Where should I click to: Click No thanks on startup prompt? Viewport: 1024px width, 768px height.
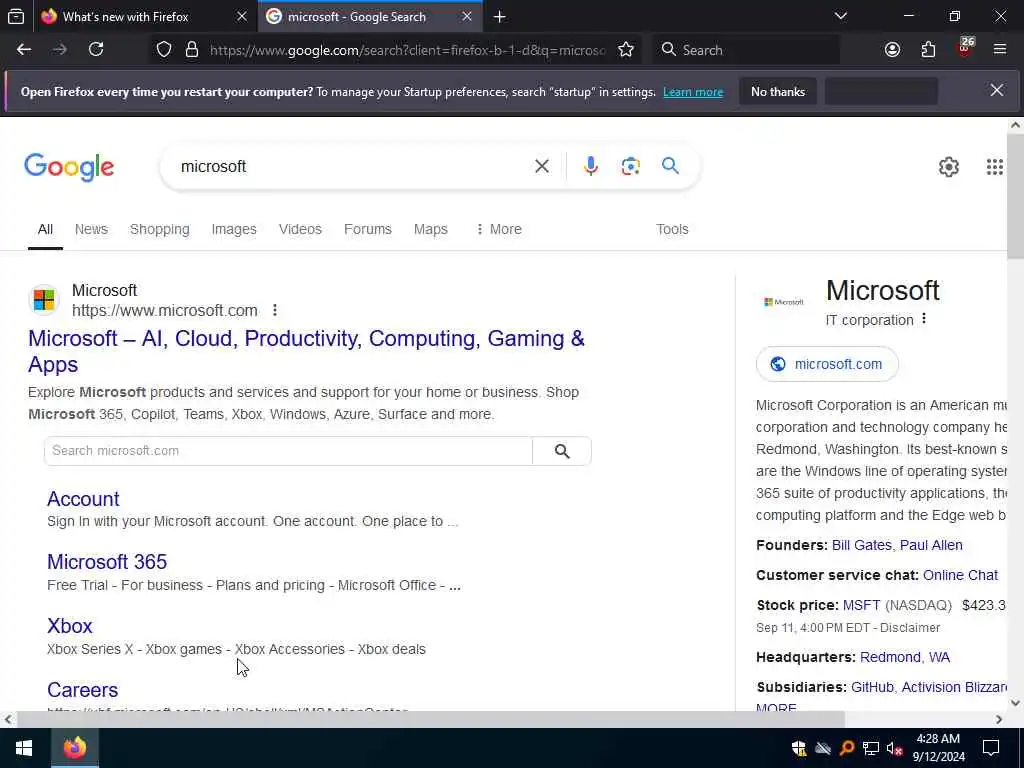pyautogui.click(x=778, y=91)
